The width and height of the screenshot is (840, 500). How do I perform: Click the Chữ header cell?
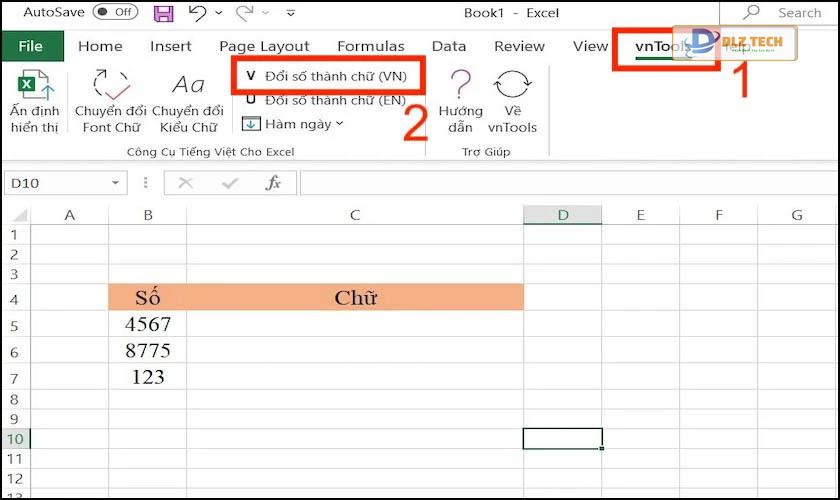pyautogui.click(x=355, y=297)
